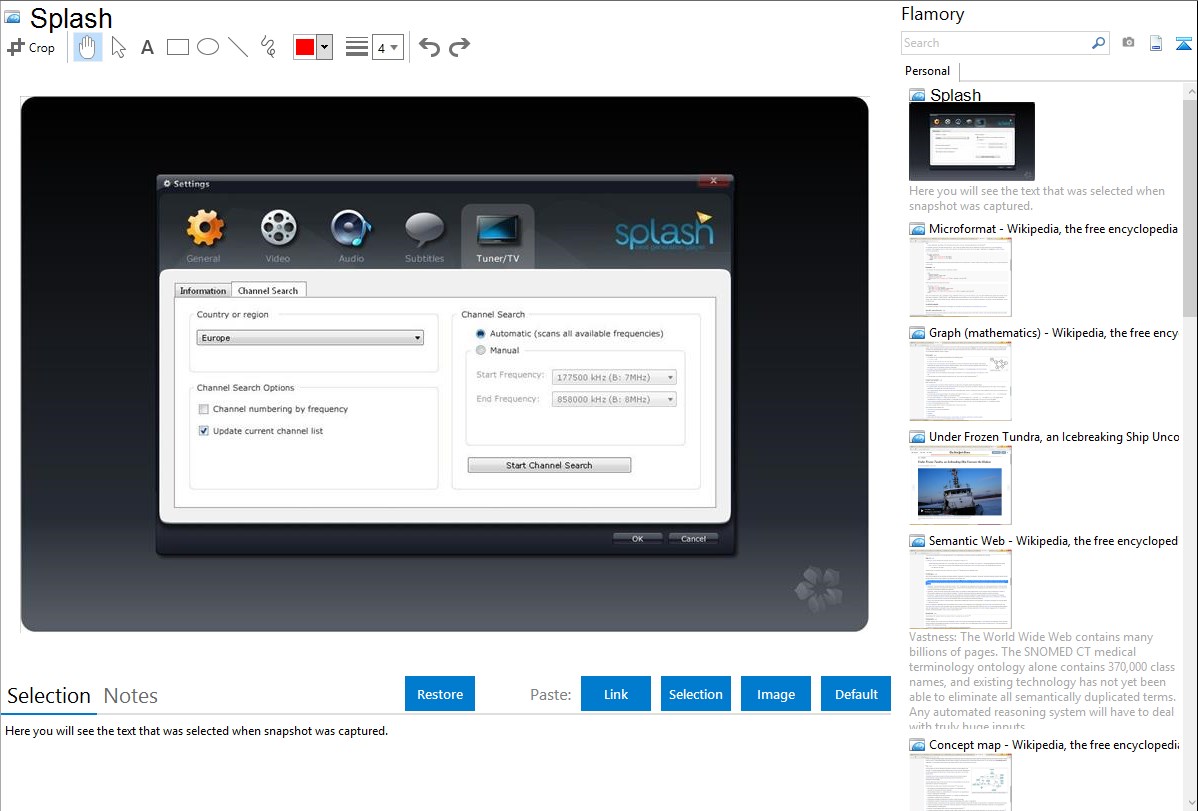The image size is (1198, 811).
Task: Click the Semantic Web - Wikipedia snapshot title
Action: [1053, 540]
